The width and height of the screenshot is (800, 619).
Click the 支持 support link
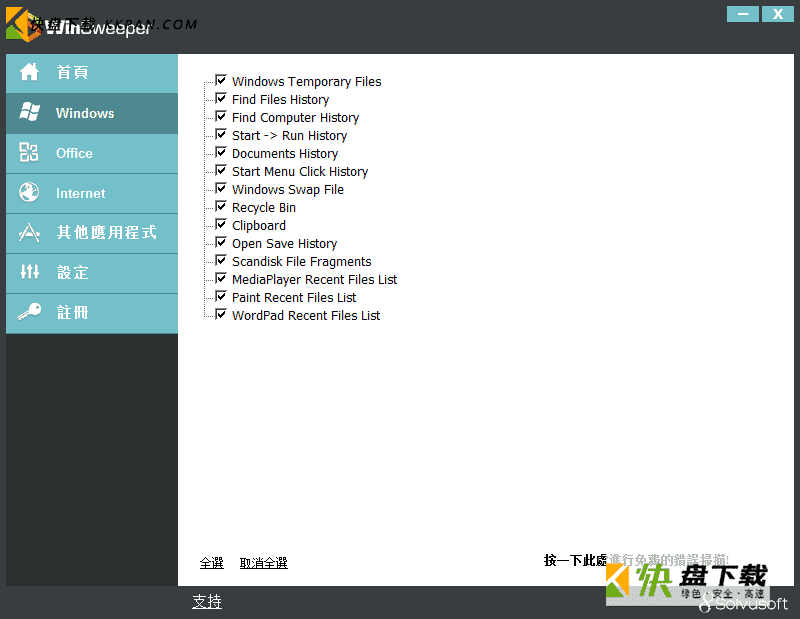tap(207, 602)
